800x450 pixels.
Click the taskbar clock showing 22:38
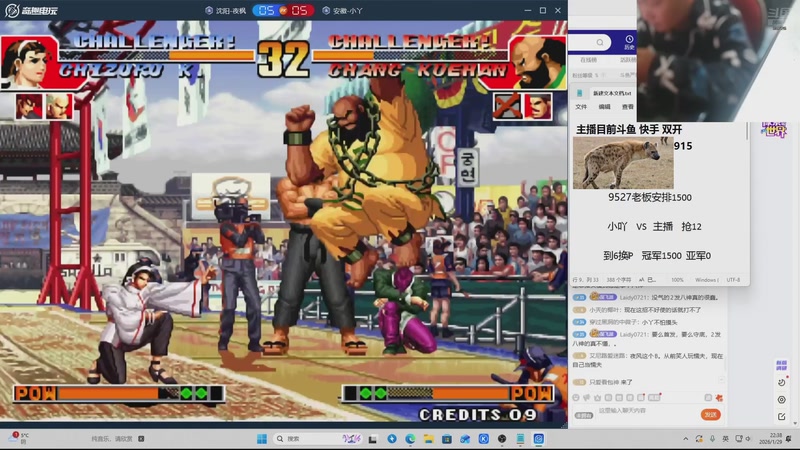pyautogui.click(x=772, y=439)
